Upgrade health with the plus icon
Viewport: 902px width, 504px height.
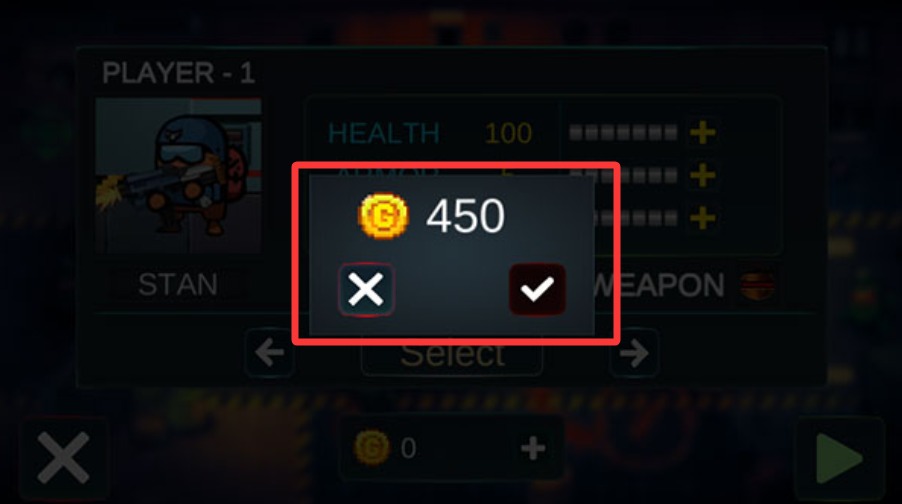[702, 132]
